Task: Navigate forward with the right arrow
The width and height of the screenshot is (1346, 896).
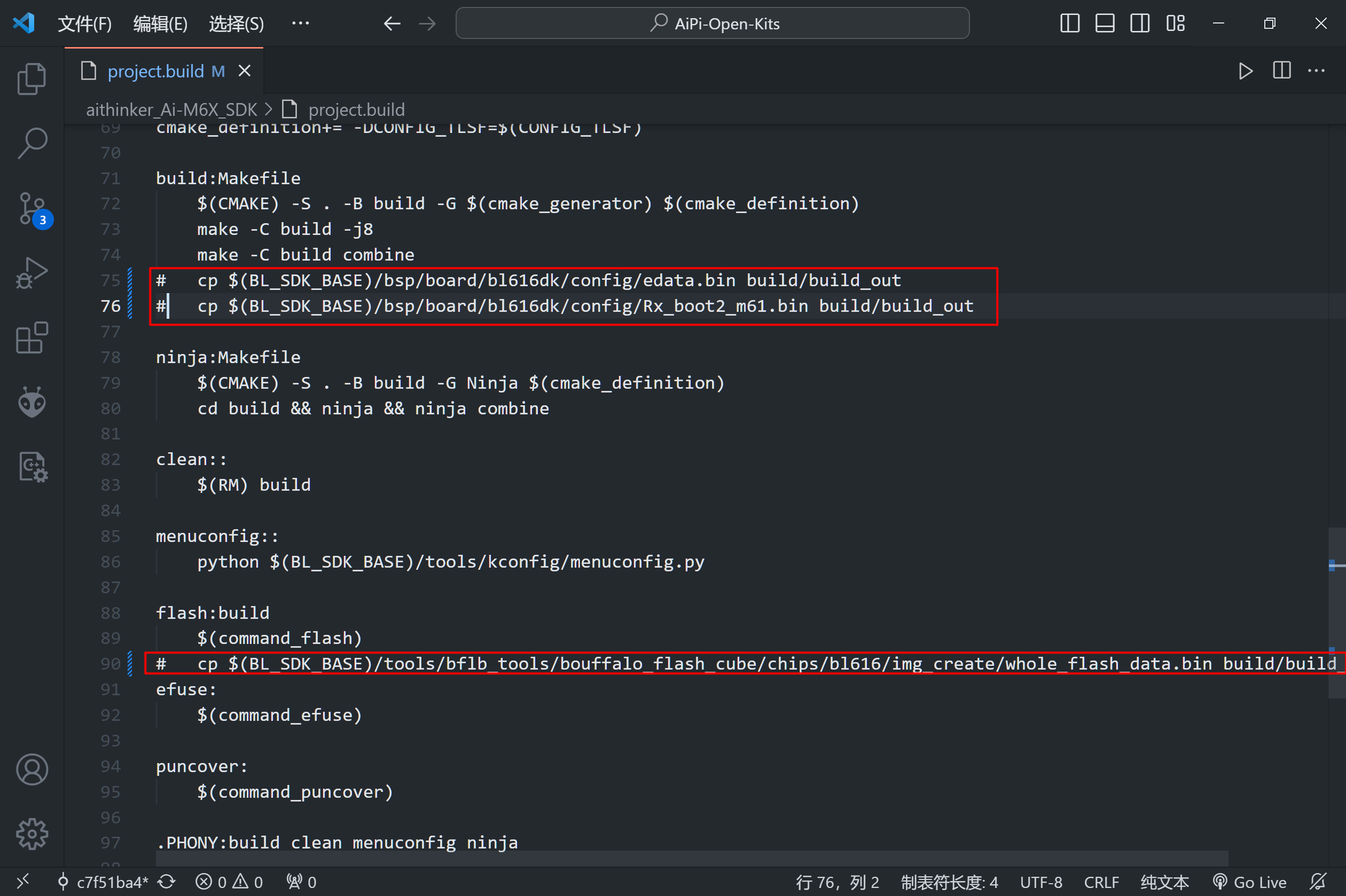Action: [427, 23]
